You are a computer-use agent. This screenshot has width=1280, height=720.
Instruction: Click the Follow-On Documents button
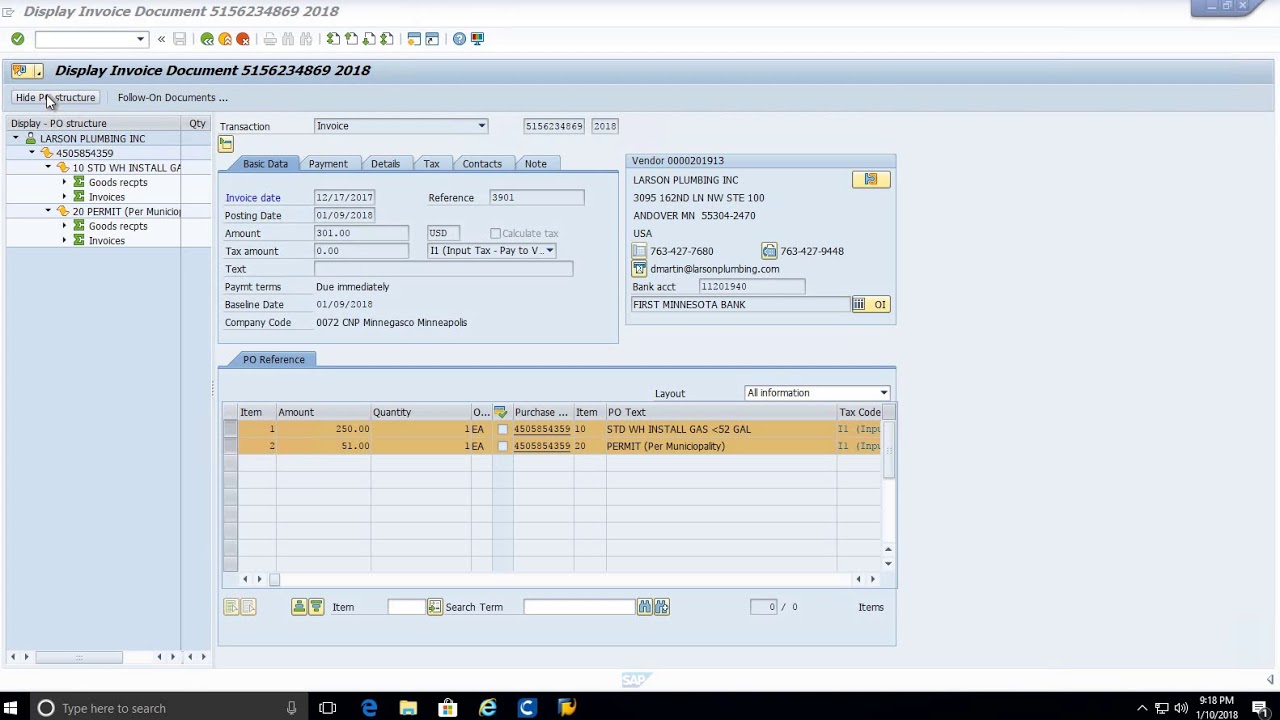tap(172, 98)
